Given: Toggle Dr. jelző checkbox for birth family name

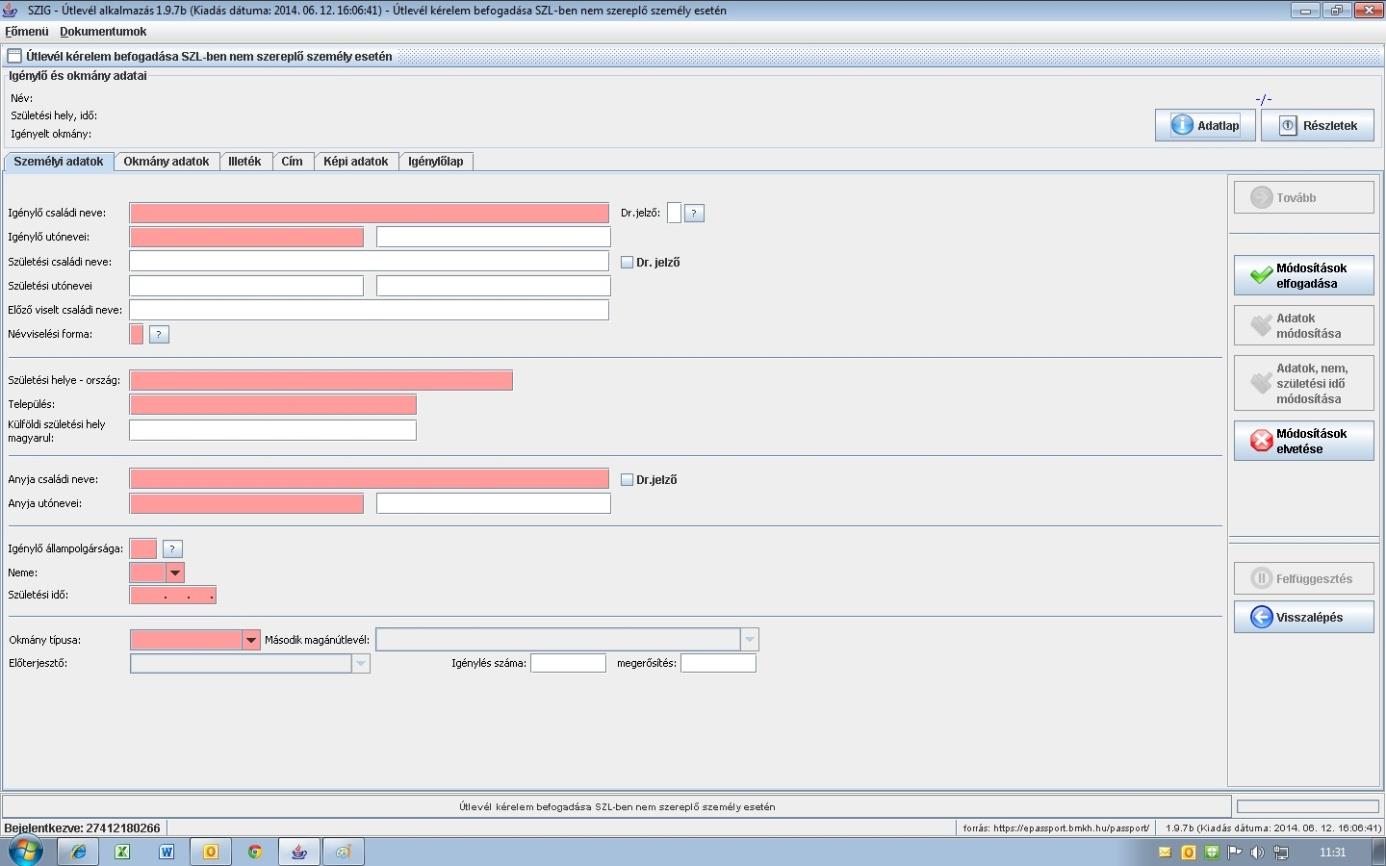Looking at the screenshot, I should click(627, 262).
